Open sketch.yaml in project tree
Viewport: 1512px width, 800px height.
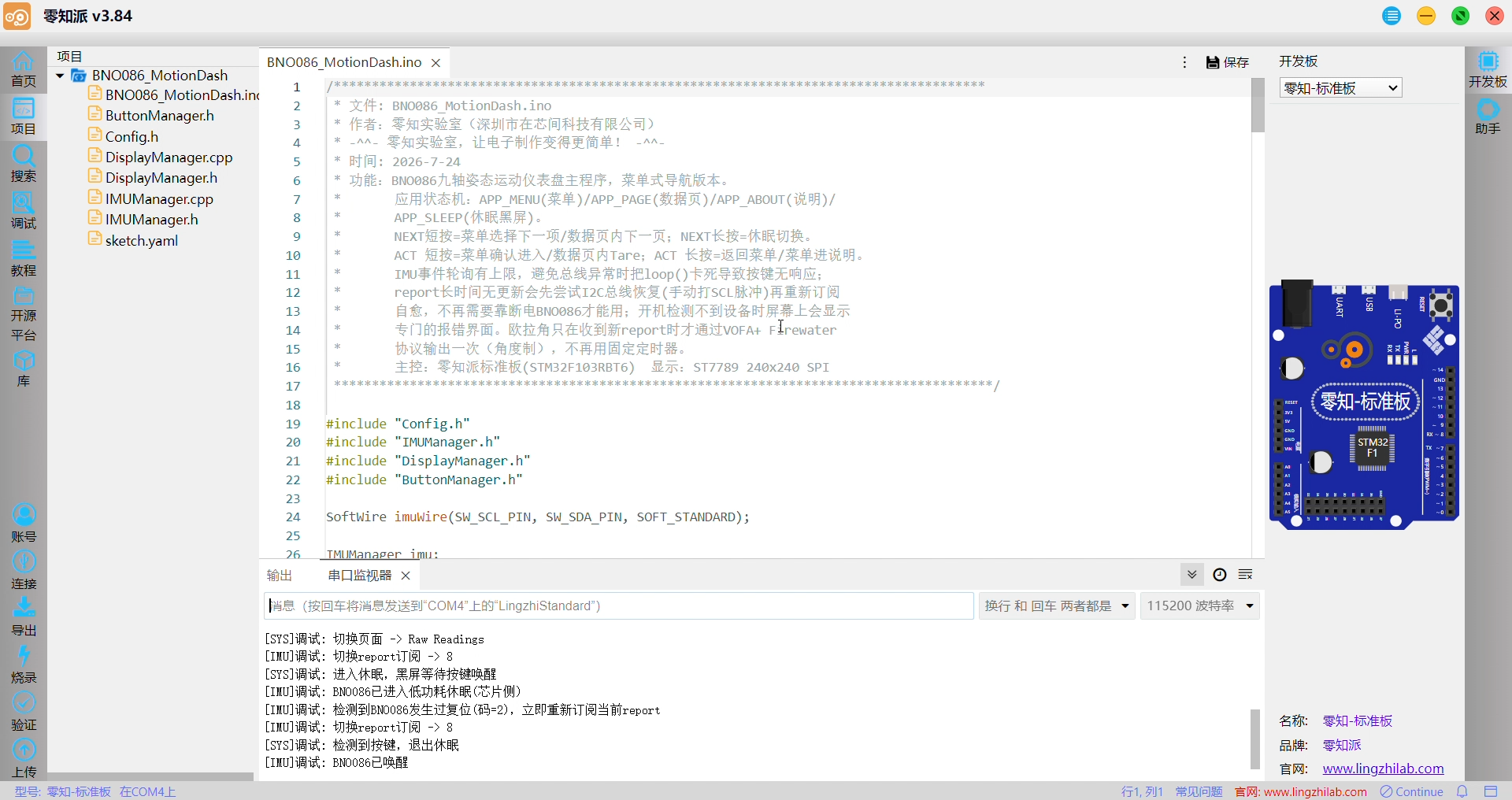[x=142, y=241]
